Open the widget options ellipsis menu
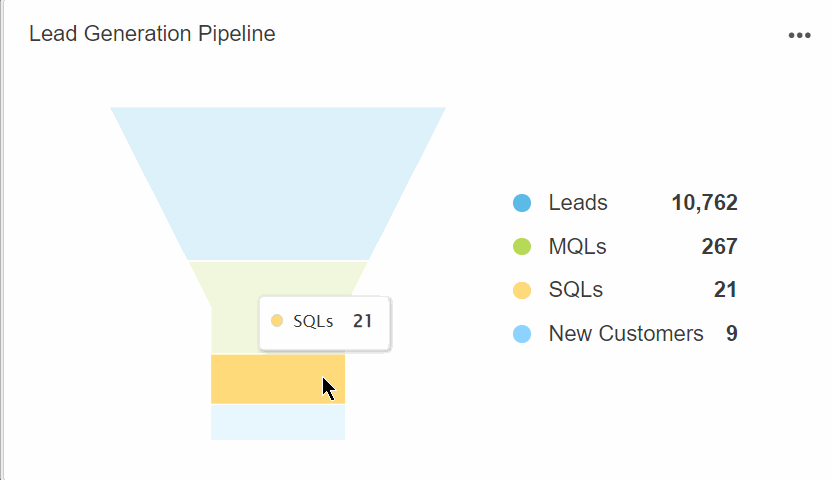 (x=799, y=35)
